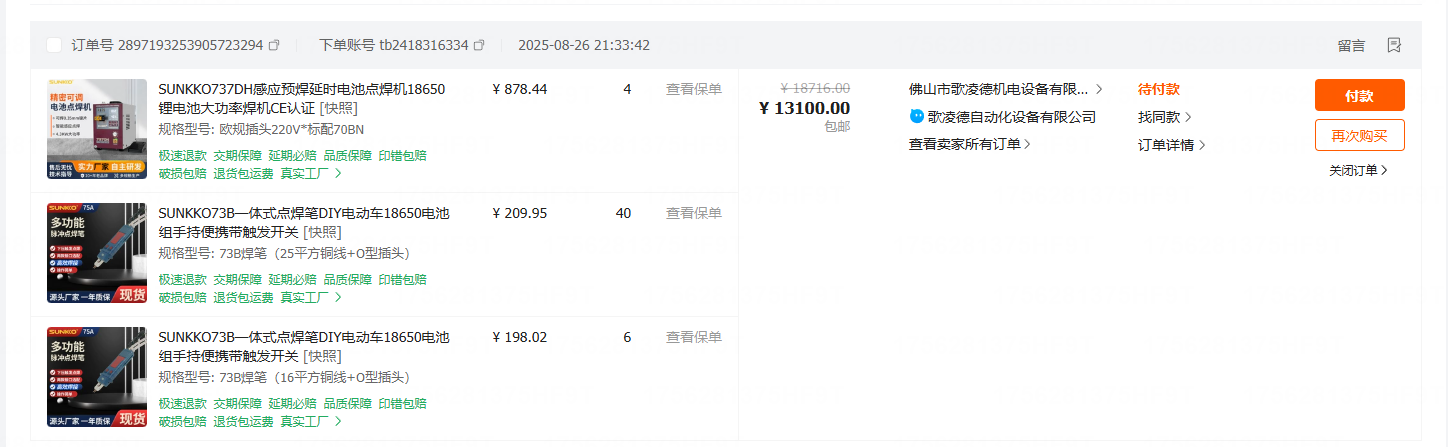Open SUNKKO737DH spot welder thumbnail
The height and width of the screenshot is (447, 1448).
(97, 129)
